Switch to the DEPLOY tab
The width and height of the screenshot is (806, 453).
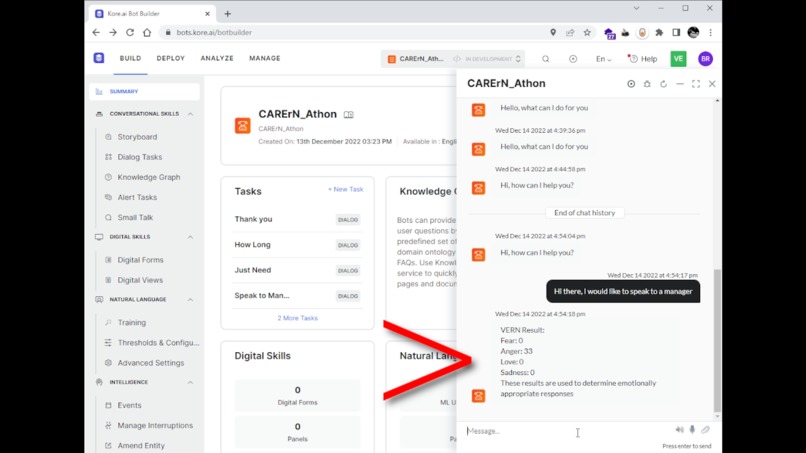tap(171, 58)
